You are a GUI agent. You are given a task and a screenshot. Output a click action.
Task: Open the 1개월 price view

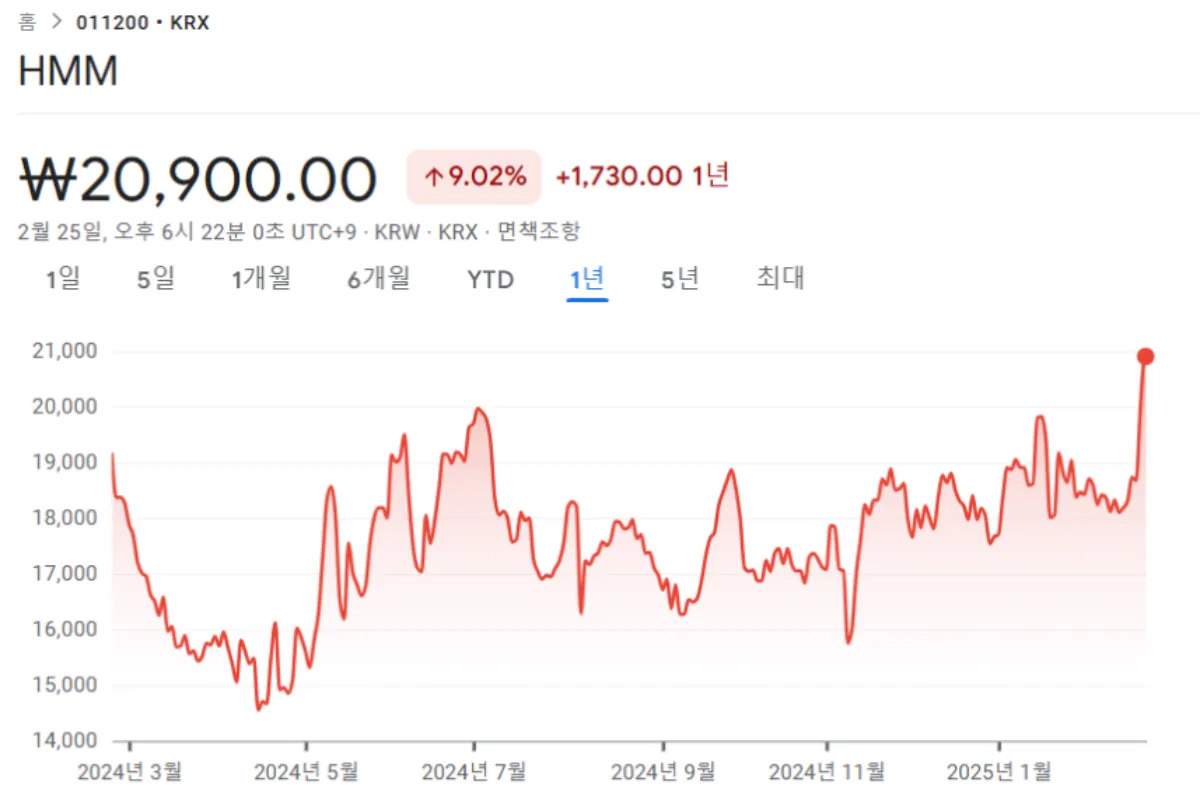(x=262, y=280)
